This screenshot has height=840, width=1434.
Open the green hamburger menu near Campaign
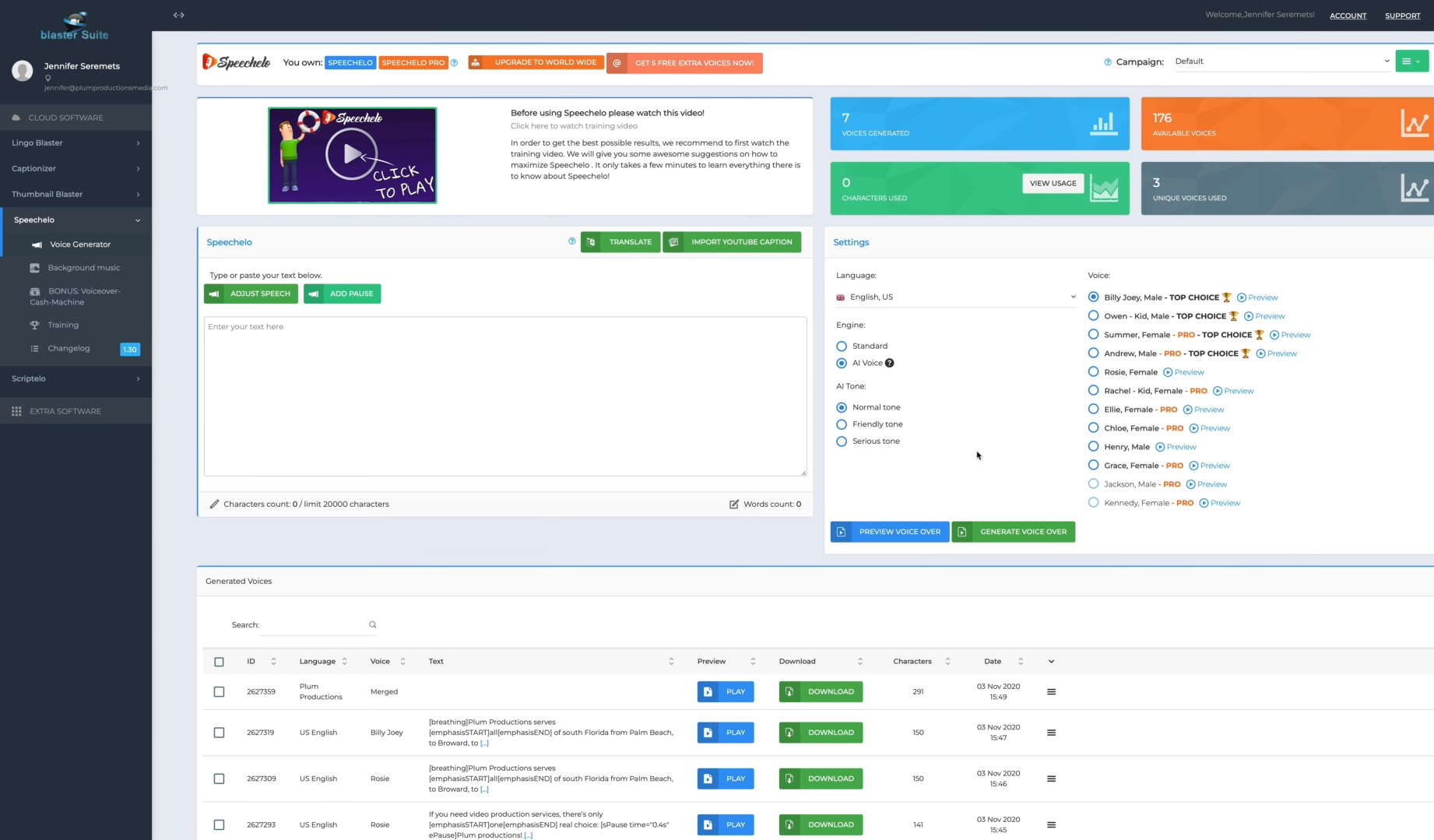tap(1411, 61)
